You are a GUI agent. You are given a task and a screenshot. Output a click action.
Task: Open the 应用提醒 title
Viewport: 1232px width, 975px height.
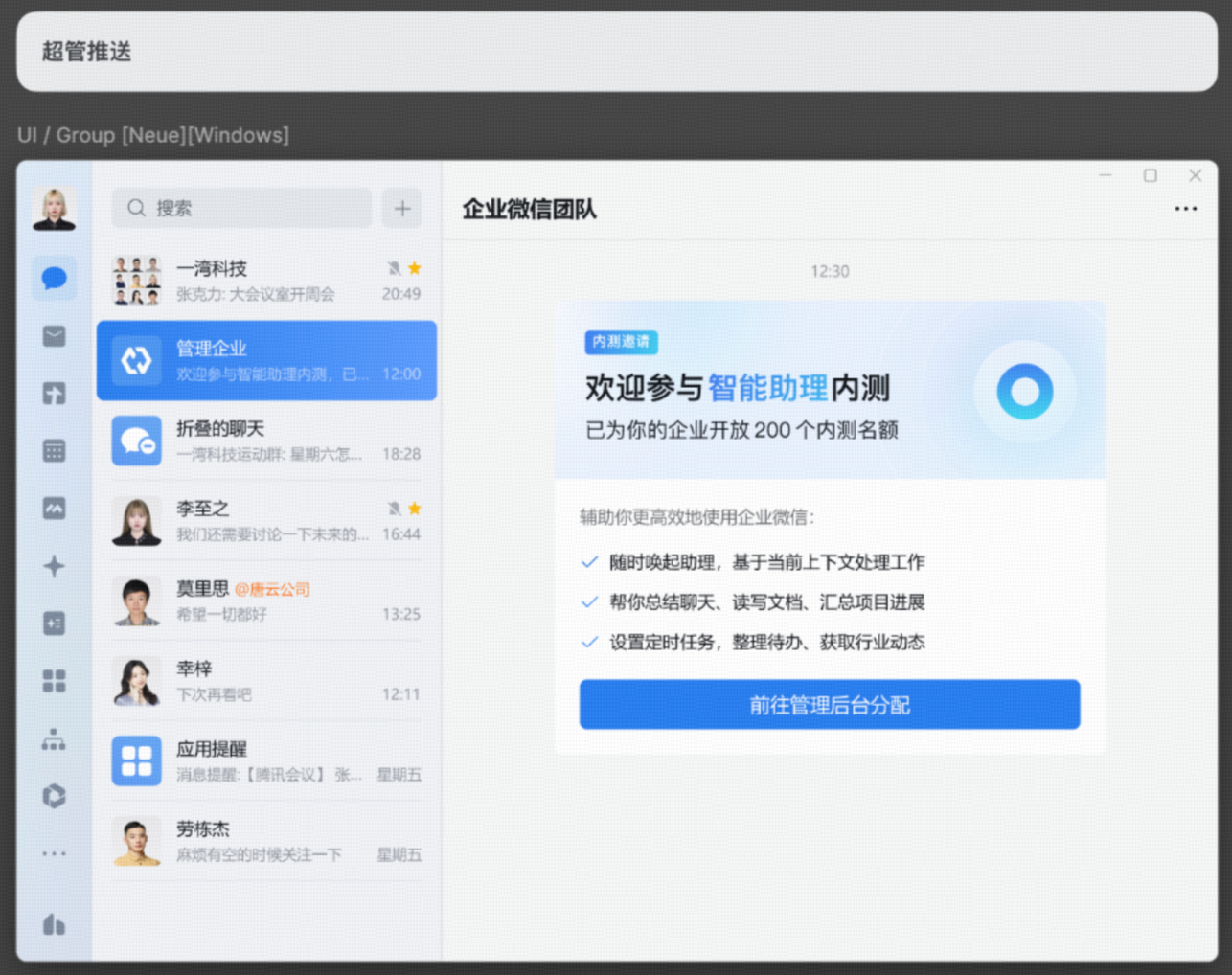pos(212,749)
